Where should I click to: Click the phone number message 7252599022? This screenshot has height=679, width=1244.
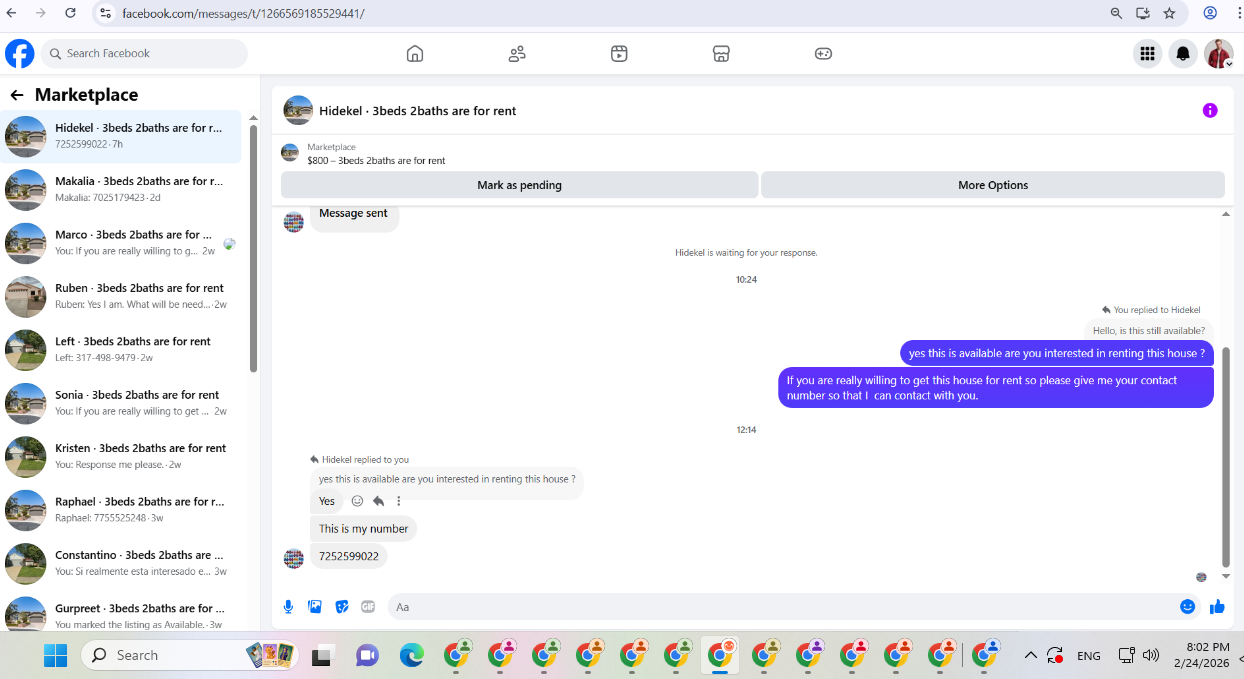pos(349,556)
